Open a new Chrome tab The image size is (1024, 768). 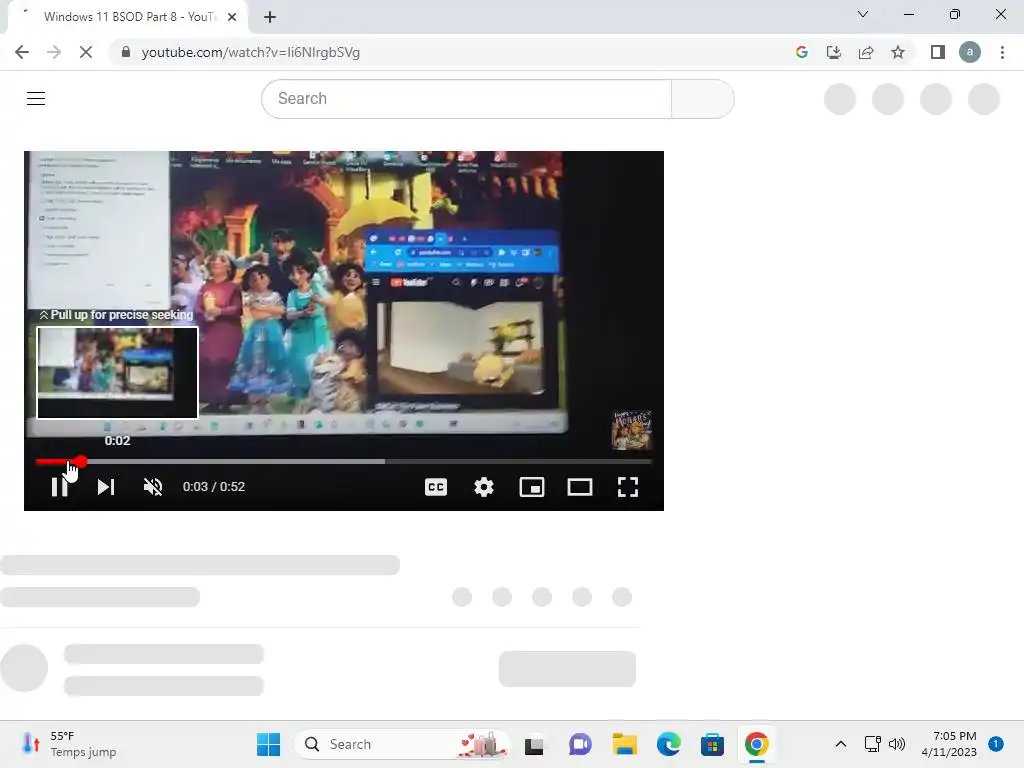[x=270, y=17]
